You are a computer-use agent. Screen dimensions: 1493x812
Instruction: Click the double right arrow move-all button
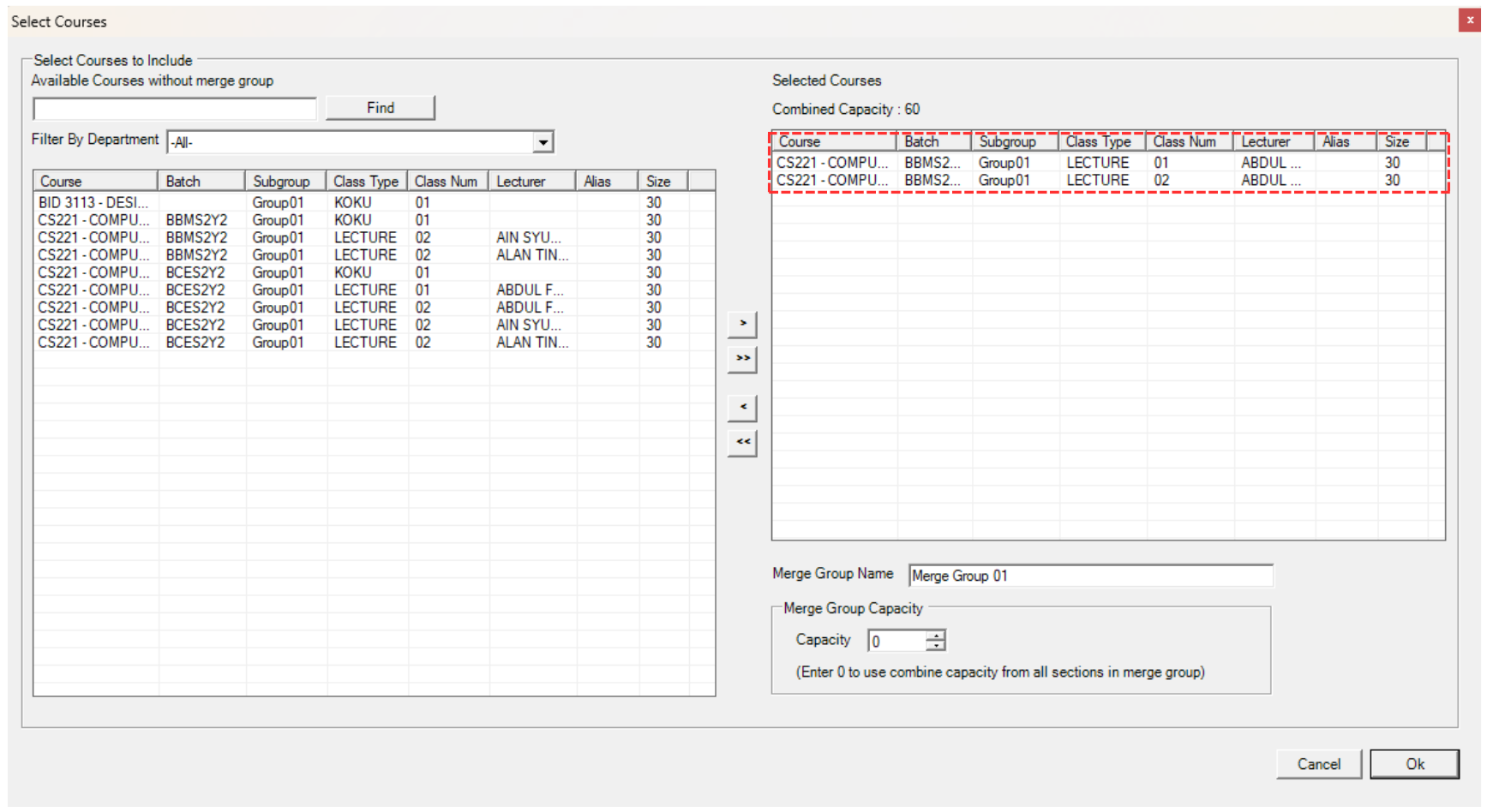click(x=742, y=359)
